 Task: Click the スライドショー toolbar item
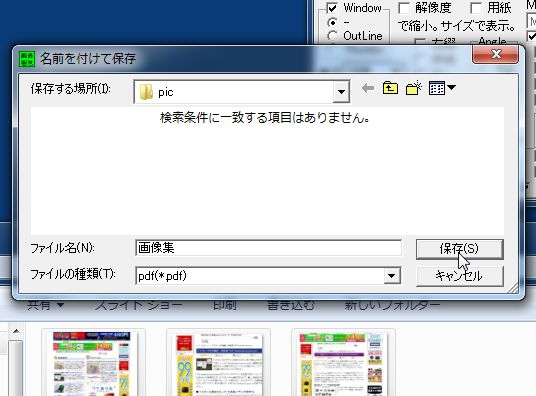[x=138, y=304]
